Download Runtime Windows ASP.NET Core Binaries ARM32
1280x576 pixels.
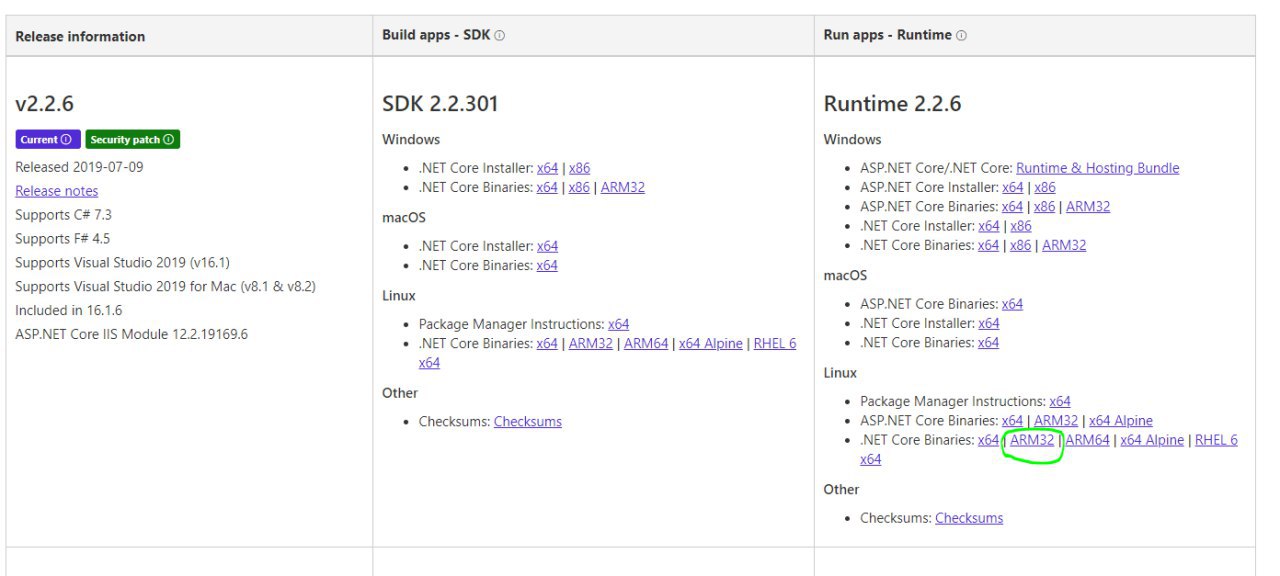click(x=1088, y=207)
